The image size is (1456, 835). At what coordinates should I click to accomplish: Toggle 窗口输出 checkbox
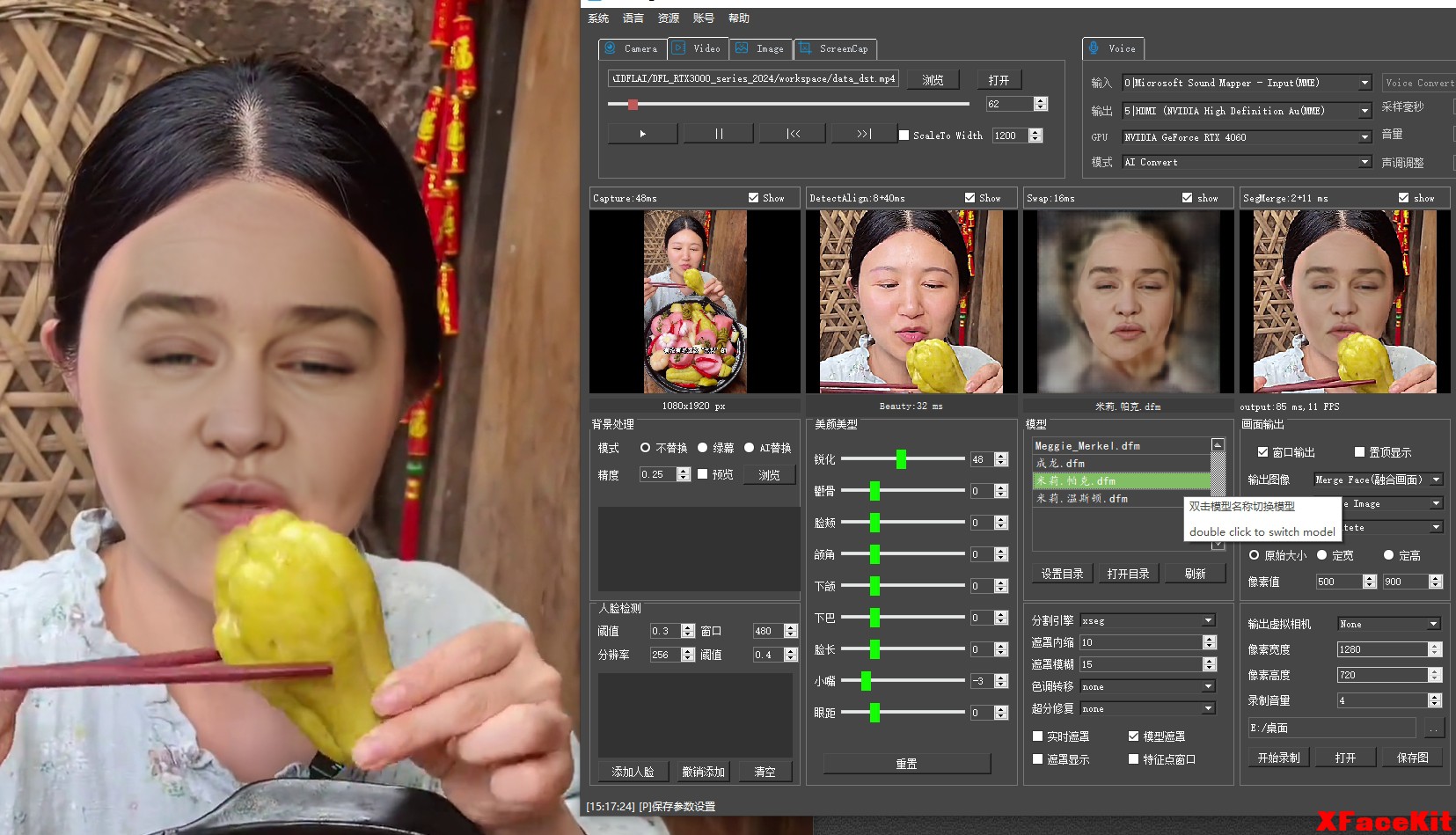1262,452
